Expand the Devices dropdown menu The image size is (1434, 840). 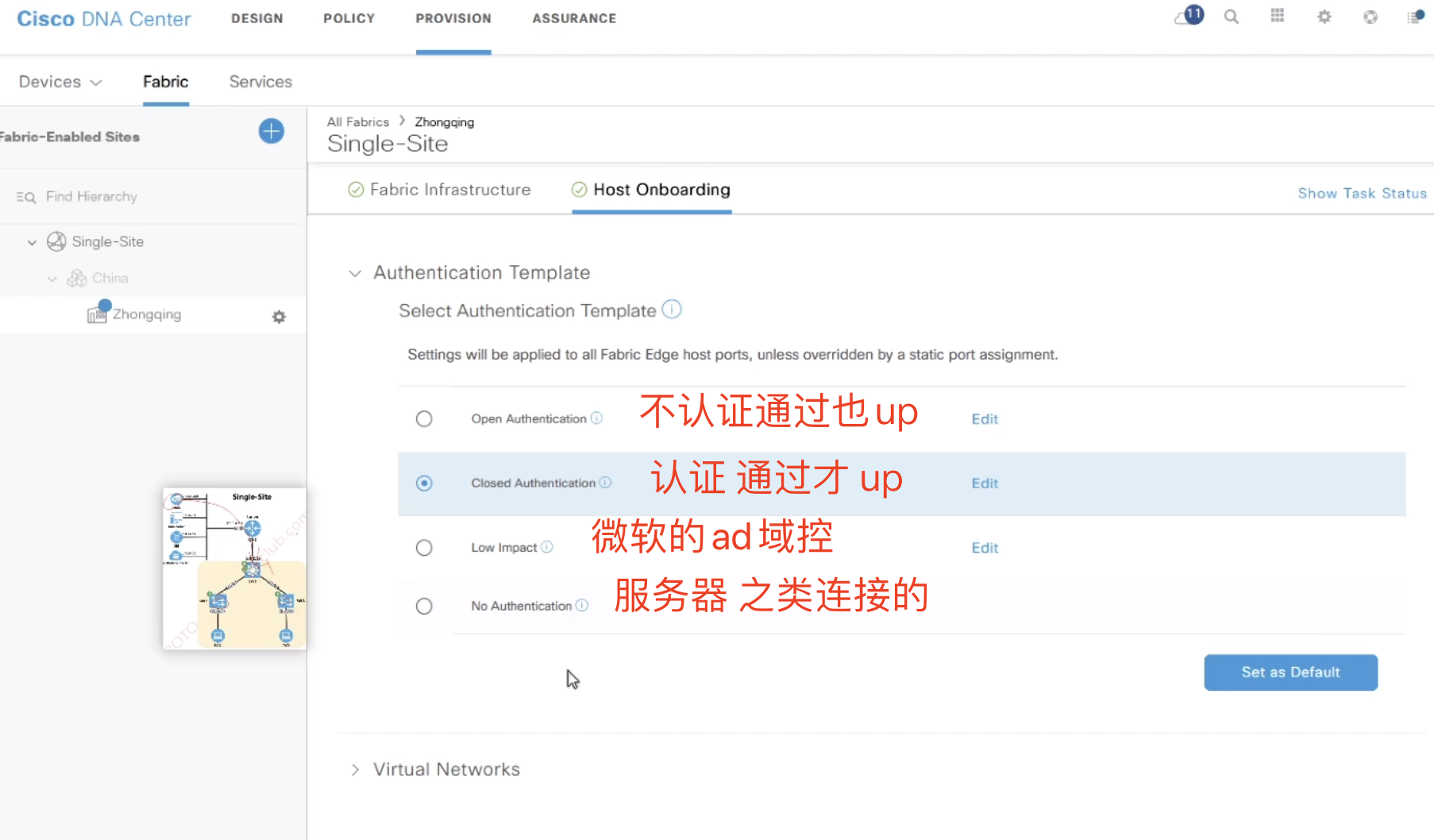[60, 82]
